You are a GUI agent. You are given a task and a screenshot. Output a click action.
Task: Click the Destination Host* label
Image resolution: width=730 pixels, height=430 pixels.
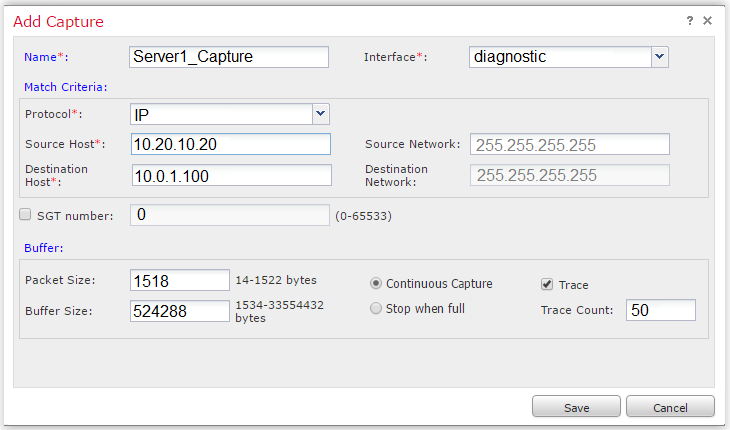coord(56,175)
